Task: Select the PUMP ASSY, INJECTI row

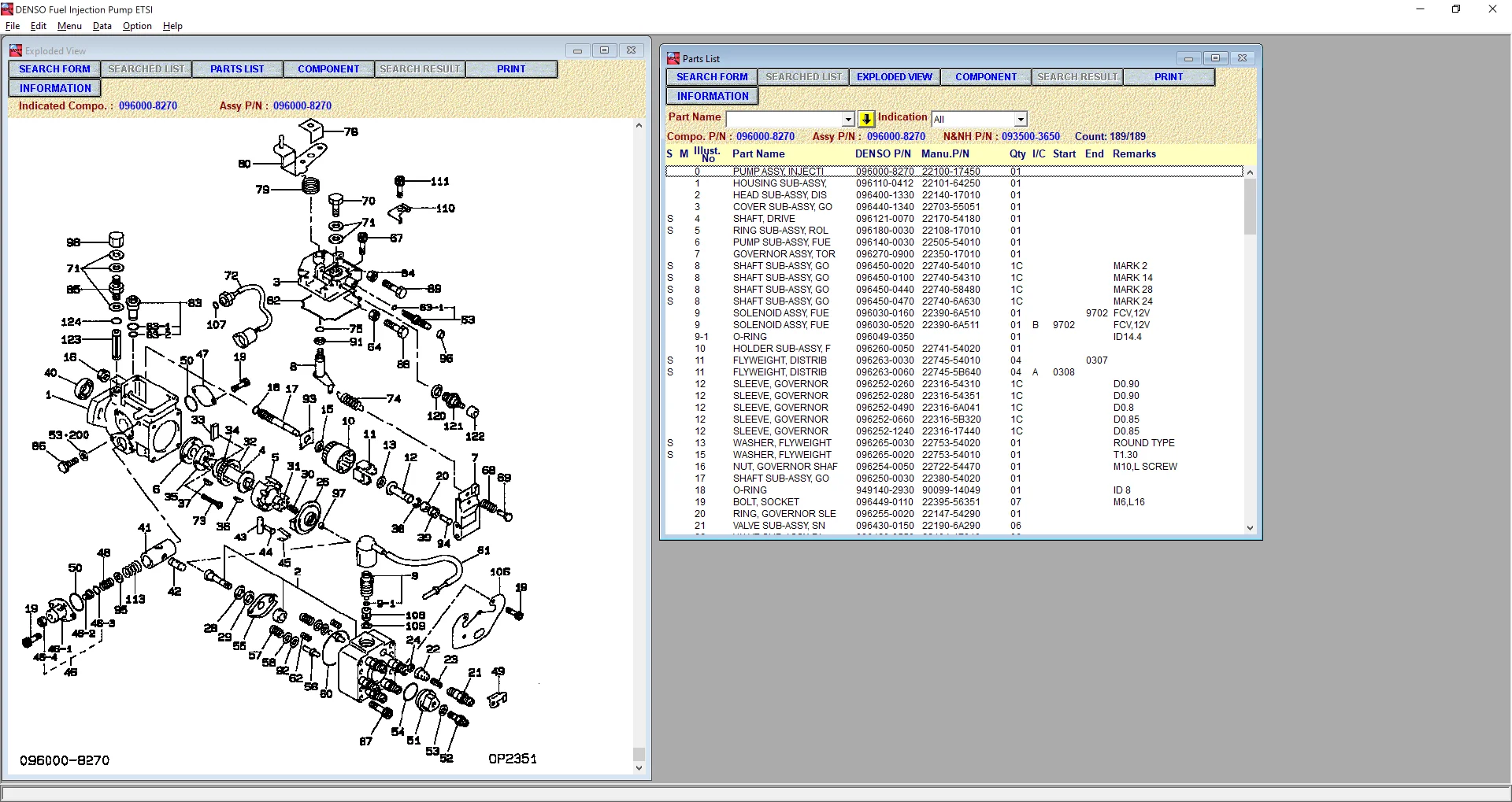Action: (954, 171)
